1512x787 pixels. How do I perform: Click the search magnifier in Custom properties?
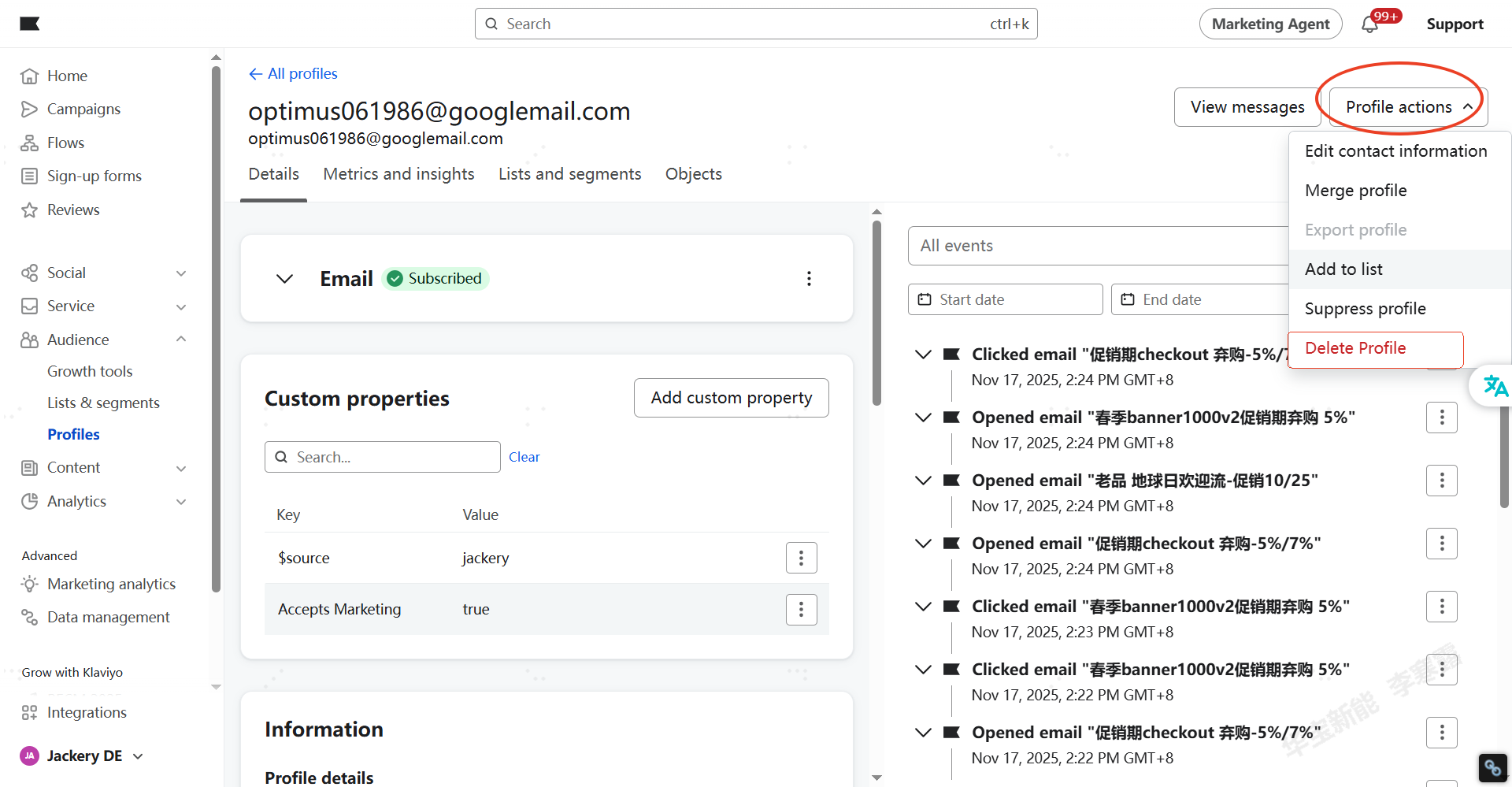[x=281, y=457]
